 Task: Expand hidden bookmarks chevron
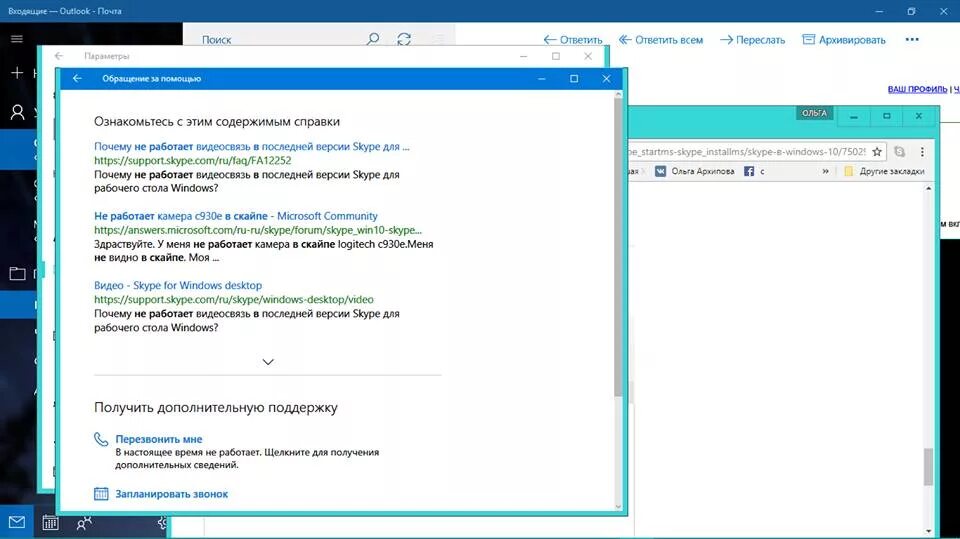[825, 172]
